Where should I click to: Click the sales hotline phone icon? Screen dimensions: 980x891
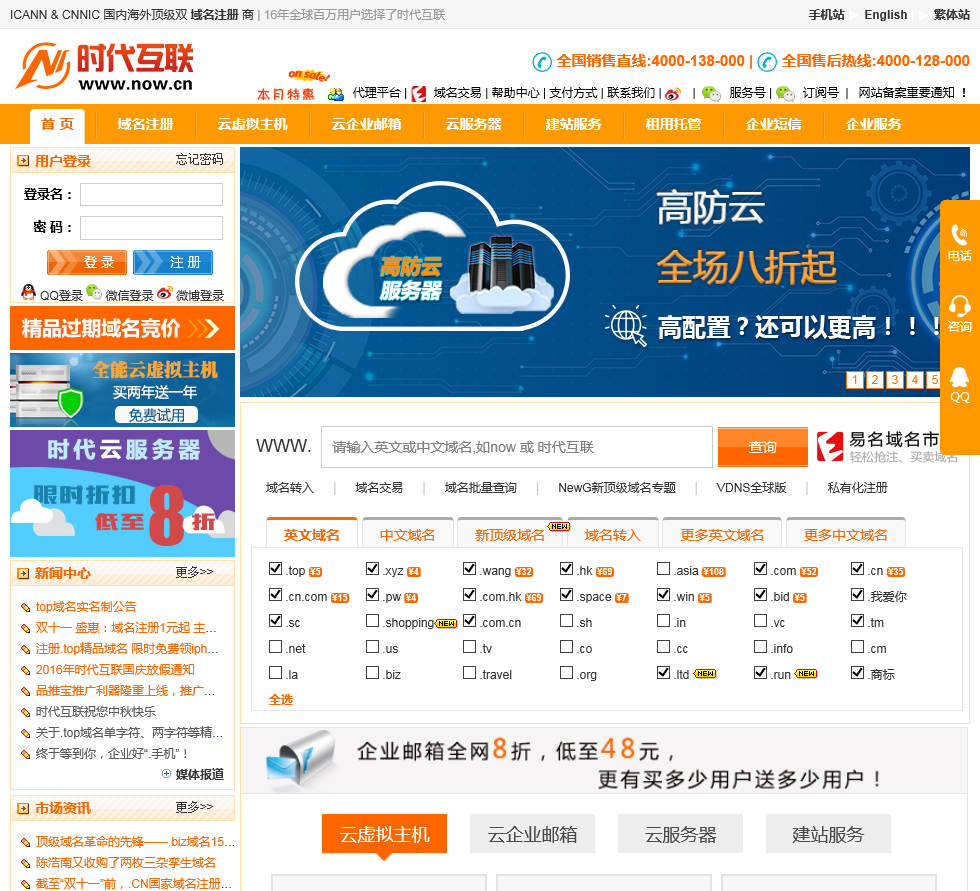pos(542,62)
